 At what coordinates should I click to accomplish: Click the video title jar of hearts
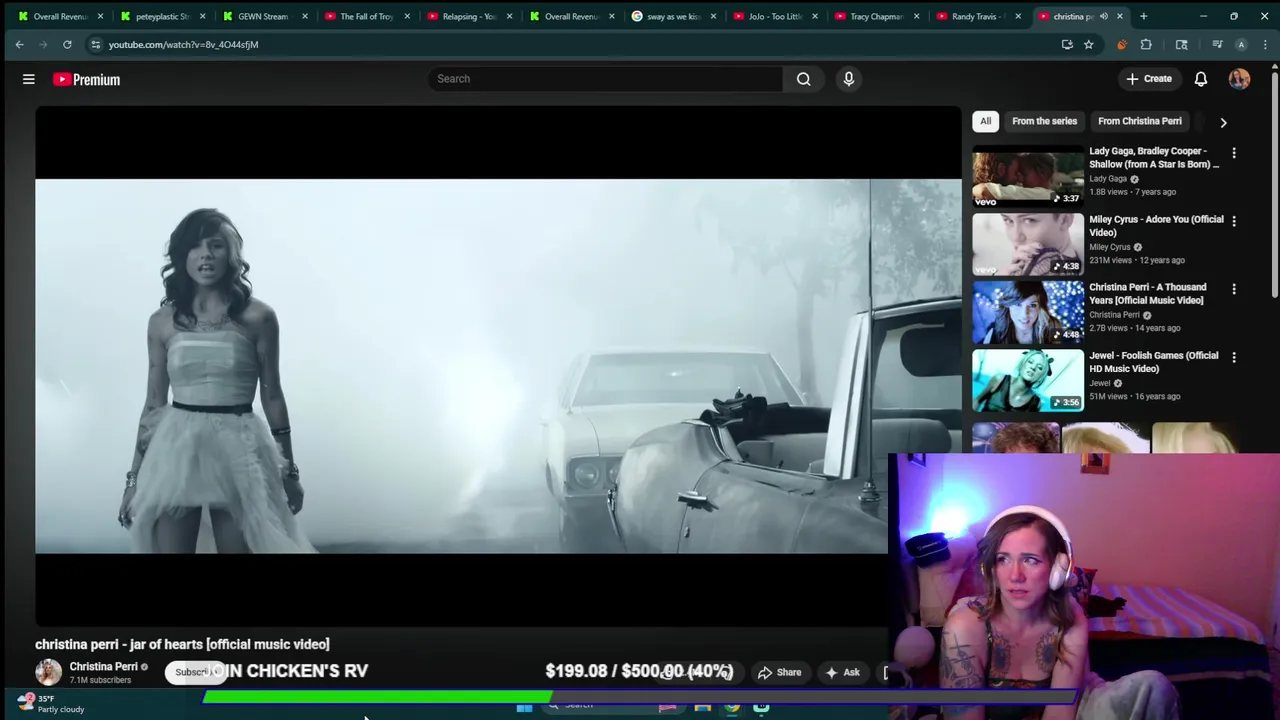182,644
